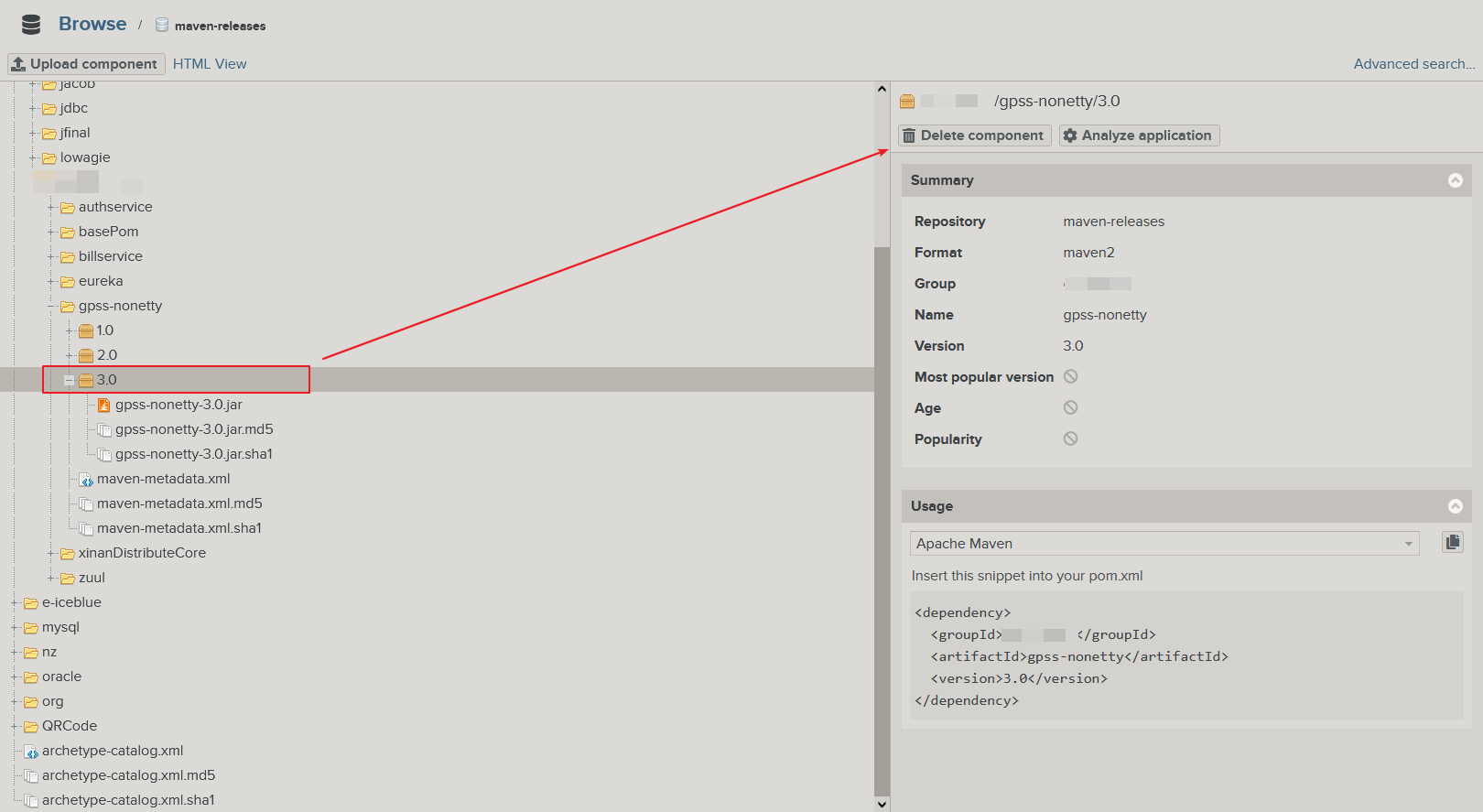Click the archetype-catalog.xml.md5 file icon

[x=31, y=775]
